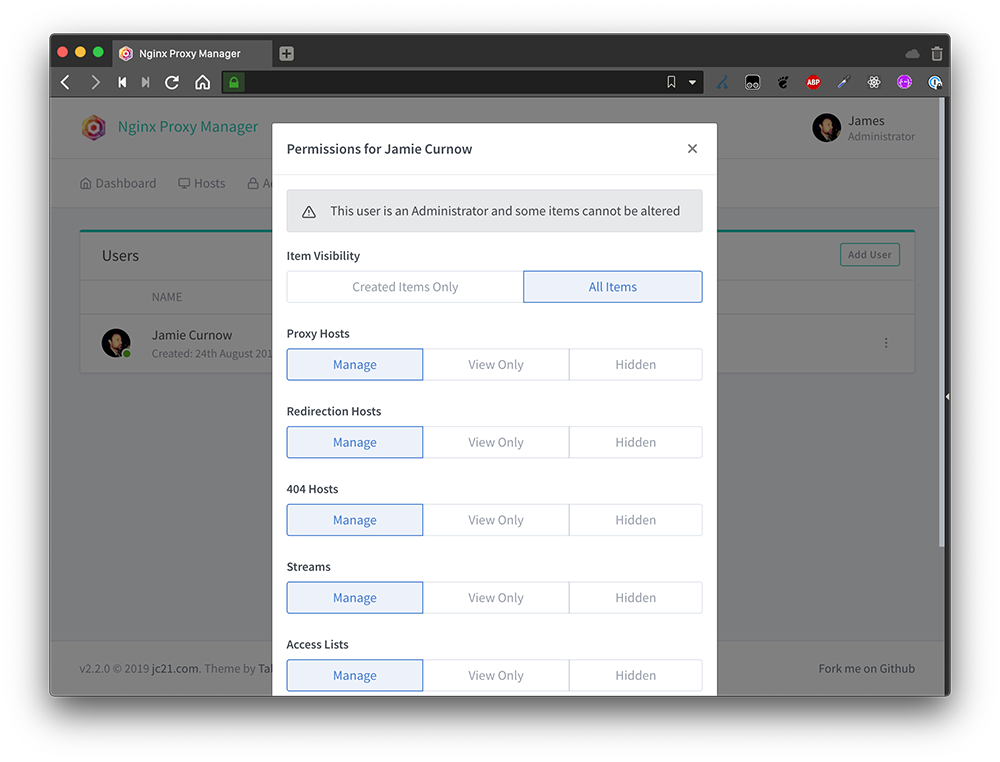Click the green padlock in the address bar
Image resolution: width=1000 pixels, height=762 pixels.
coord(233,82)
